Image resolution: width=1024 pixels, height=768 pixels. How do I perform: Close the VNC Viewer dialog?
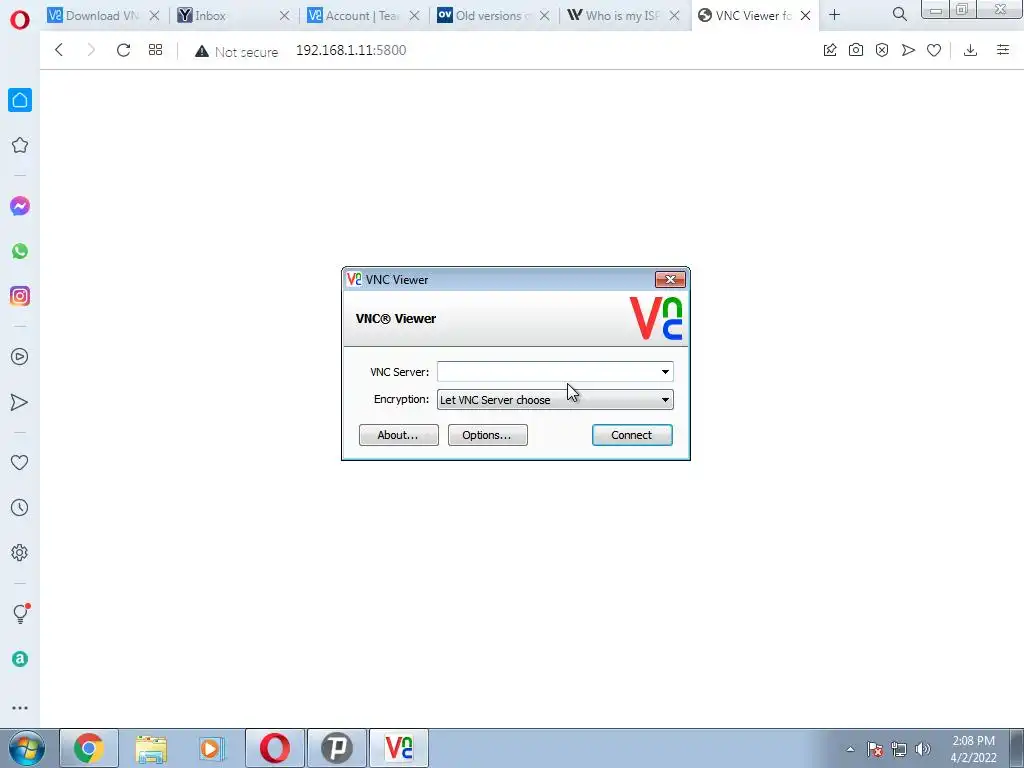[x=670, y=280]
